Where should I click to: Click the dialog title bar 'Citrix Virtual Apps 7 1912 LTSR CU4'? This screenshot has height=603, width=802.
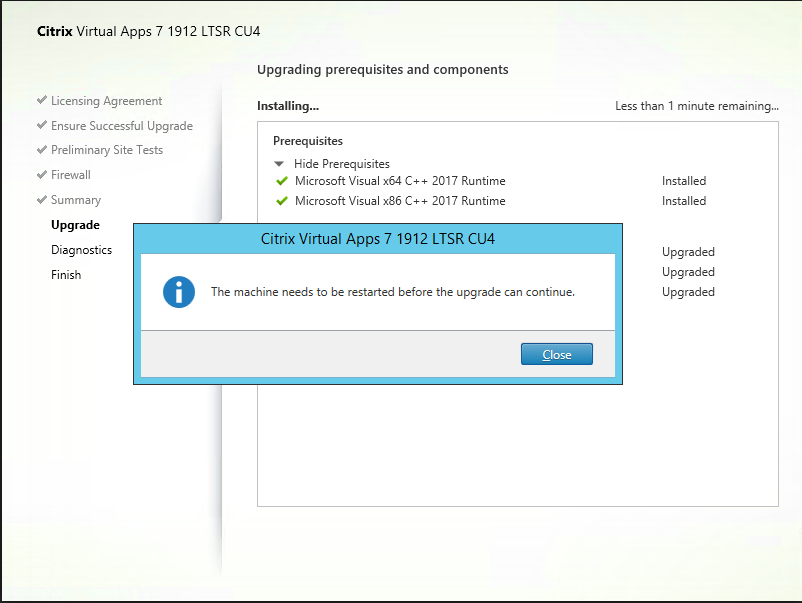378,239
